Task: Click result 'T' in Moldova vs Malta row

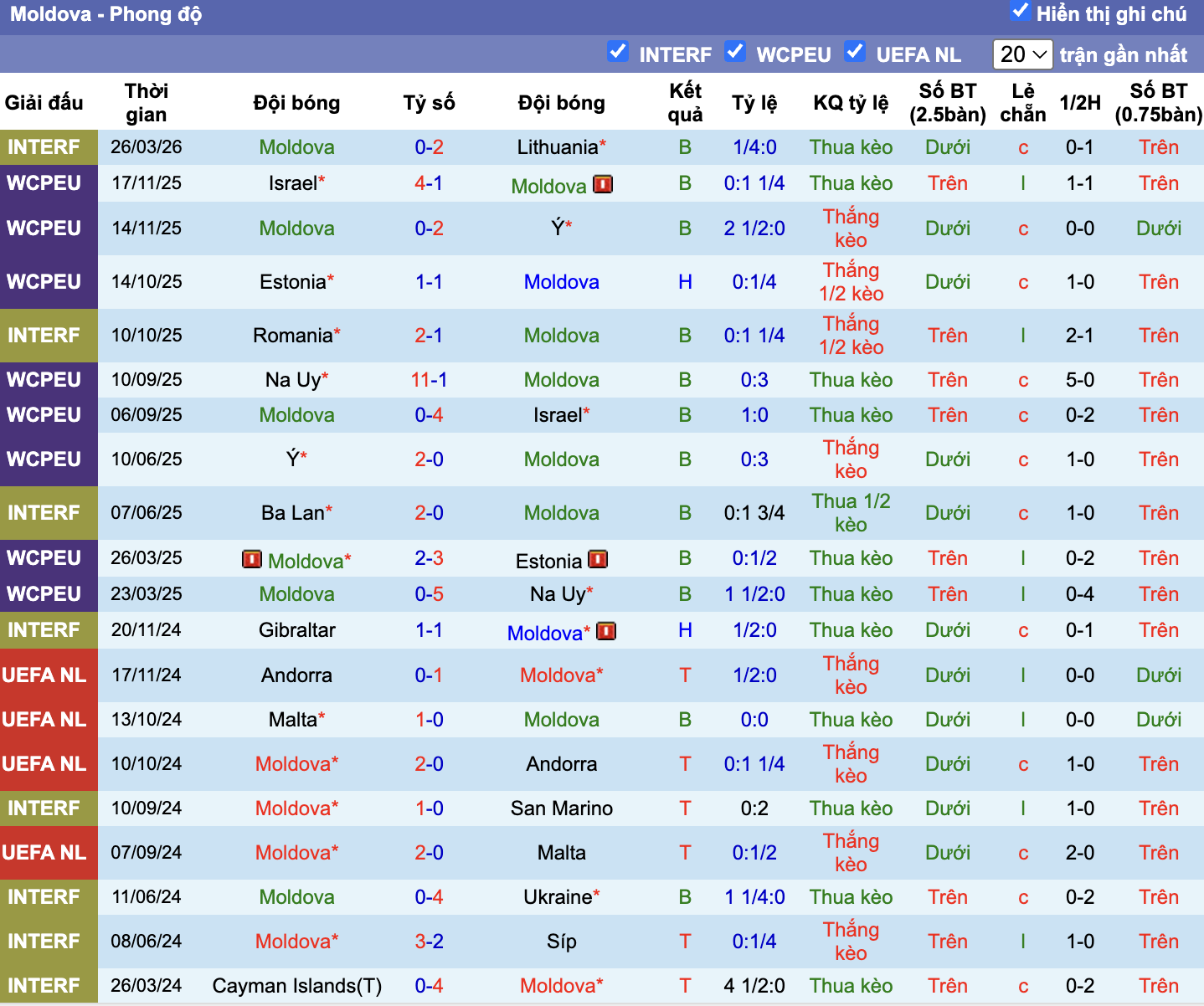Action: point(685,853)
